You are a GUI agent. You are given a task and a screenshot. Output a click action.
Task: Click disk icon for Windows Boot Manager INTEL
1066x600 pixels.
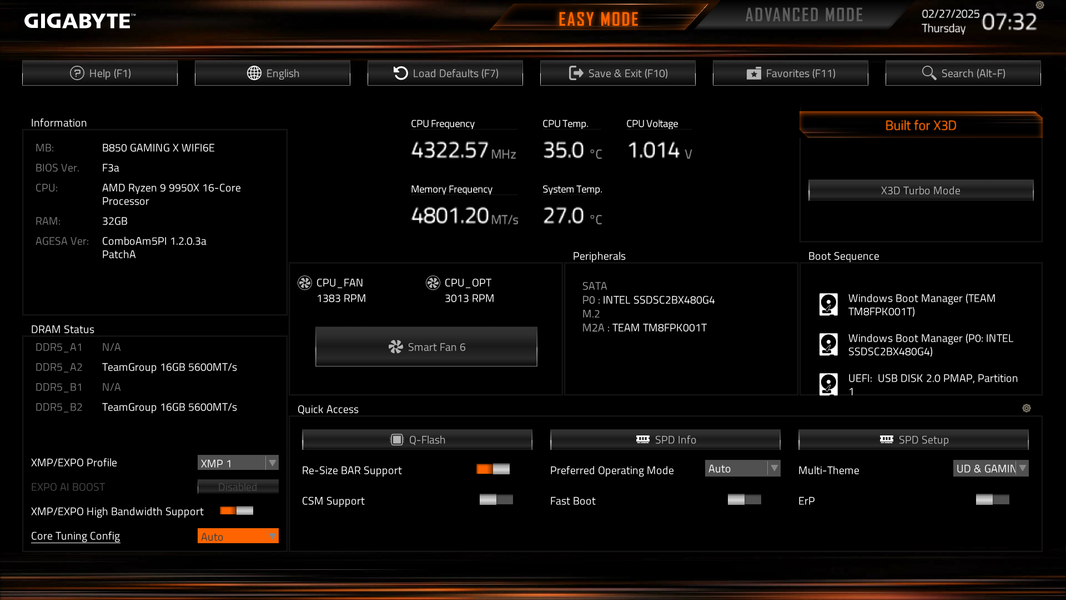pos(828,344)
